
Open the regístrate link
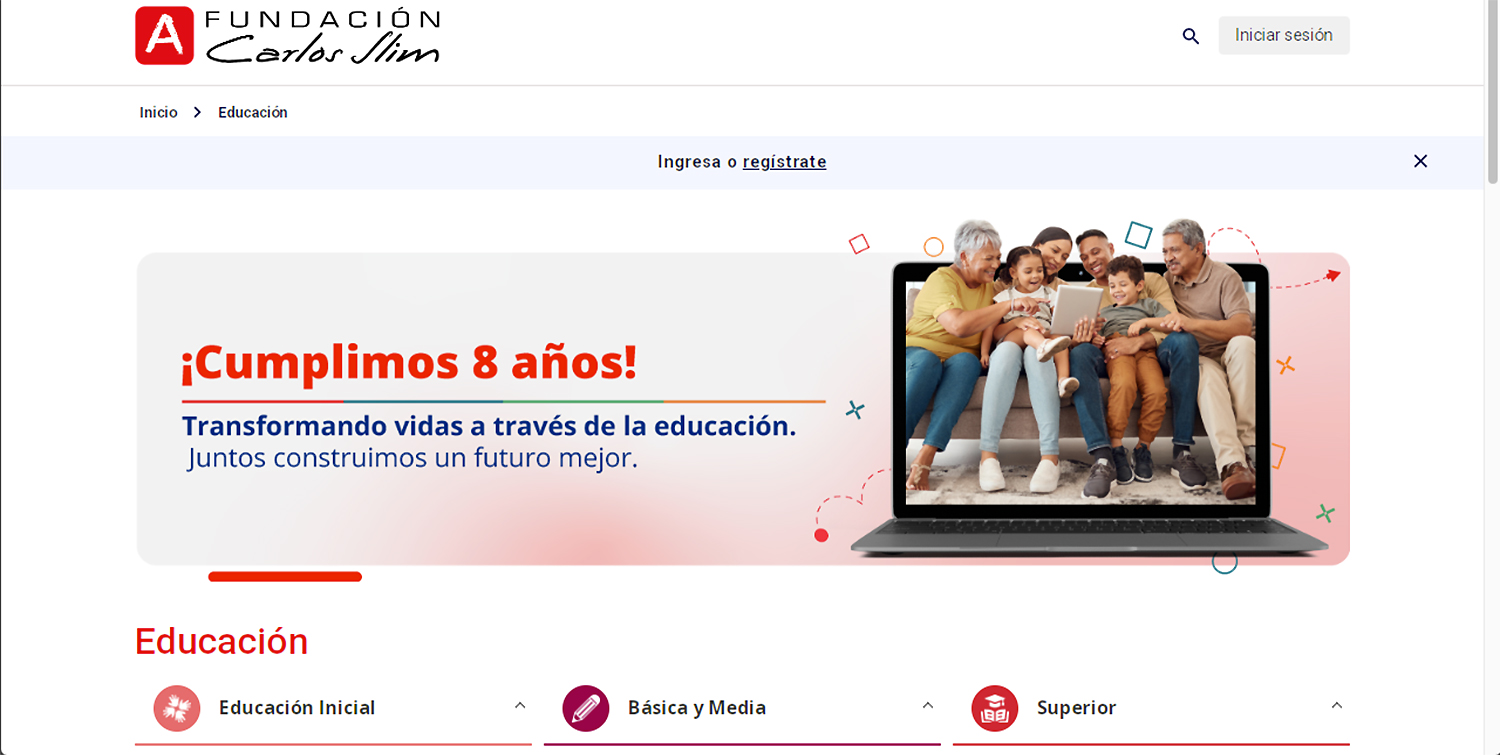784,162
